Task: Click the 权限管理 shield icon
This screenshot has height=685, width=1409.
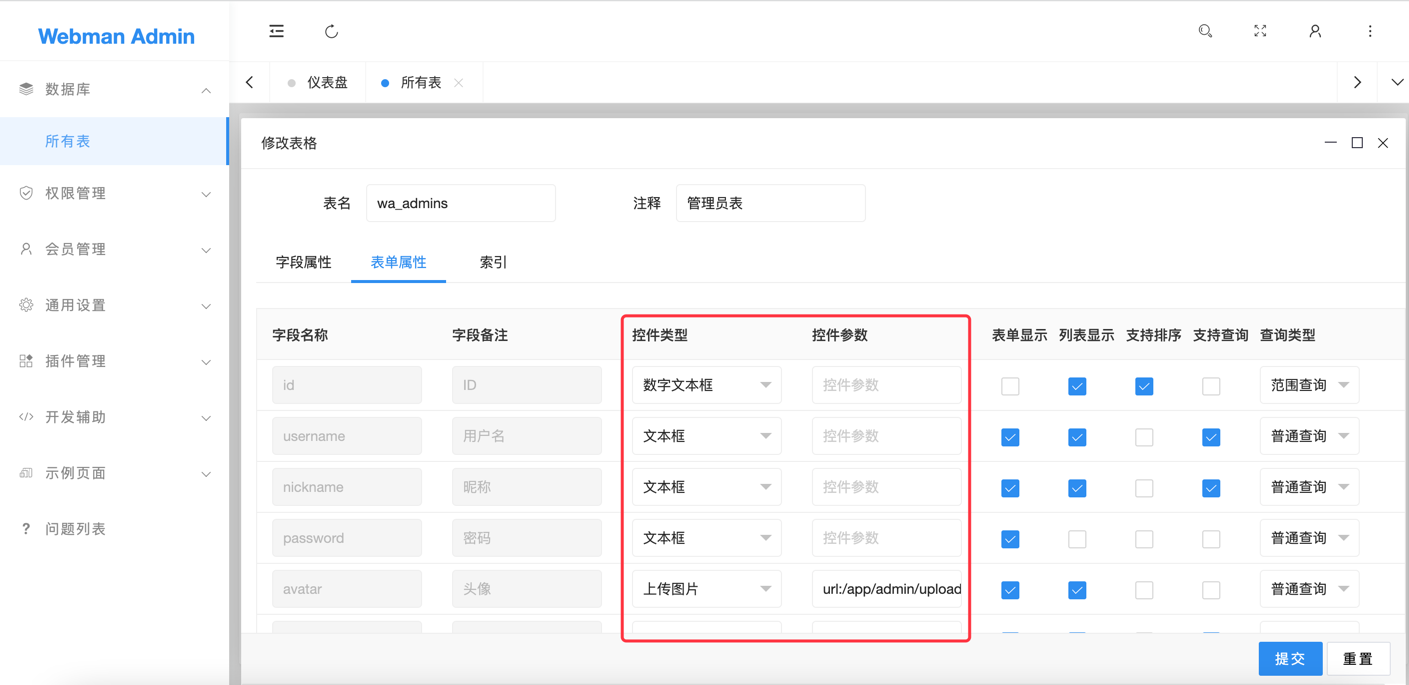Action: pyautogui.click(x=26, y=193)
